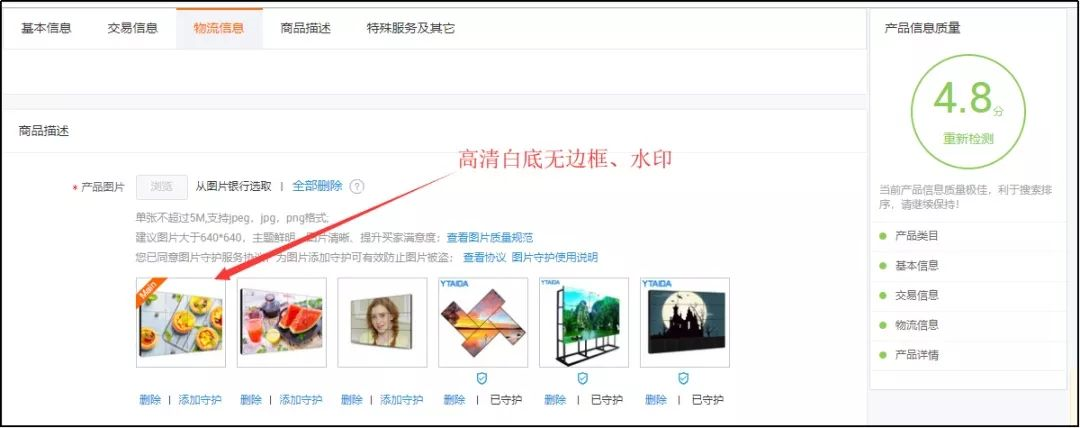
Task: Click 已守护 under the sunset screens image
Action: [506, 400]
